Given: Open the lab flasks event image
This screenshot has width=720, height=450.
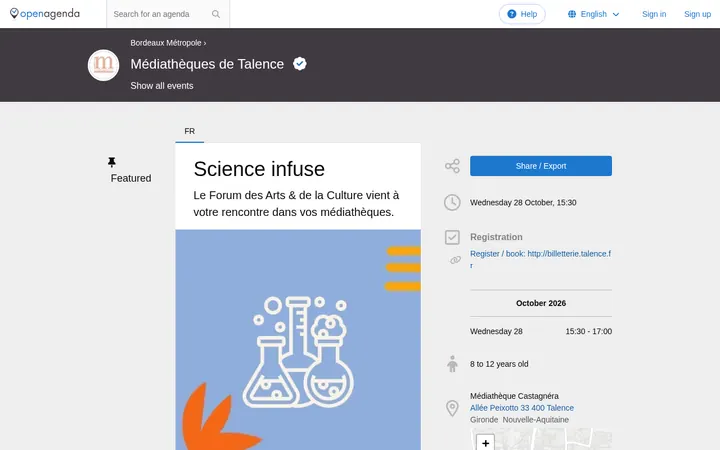Looking at the screenshot, I should 298,340.
